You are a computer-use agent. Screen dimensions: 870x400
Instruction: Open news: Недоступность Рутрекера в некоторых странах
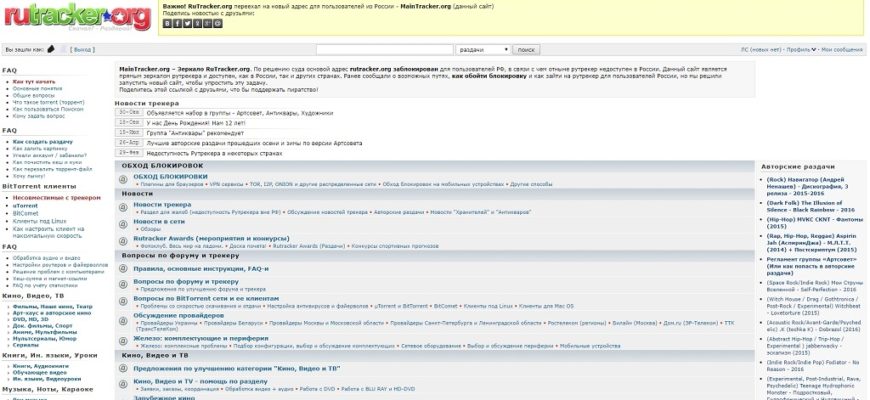(214, 153)
